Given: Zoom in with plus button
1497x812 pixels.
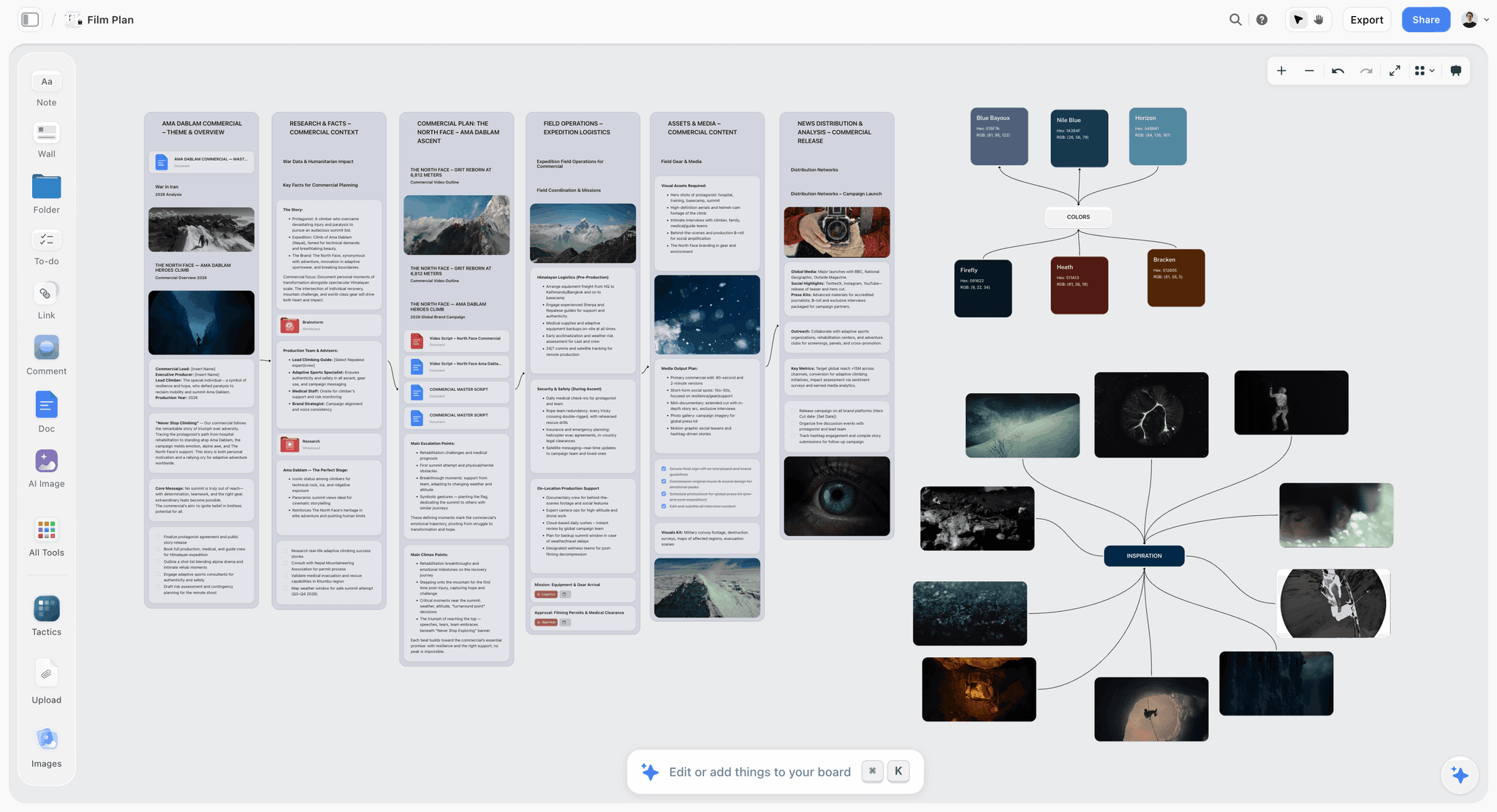Looking at the screenshot, I should tap(1281, 71).
